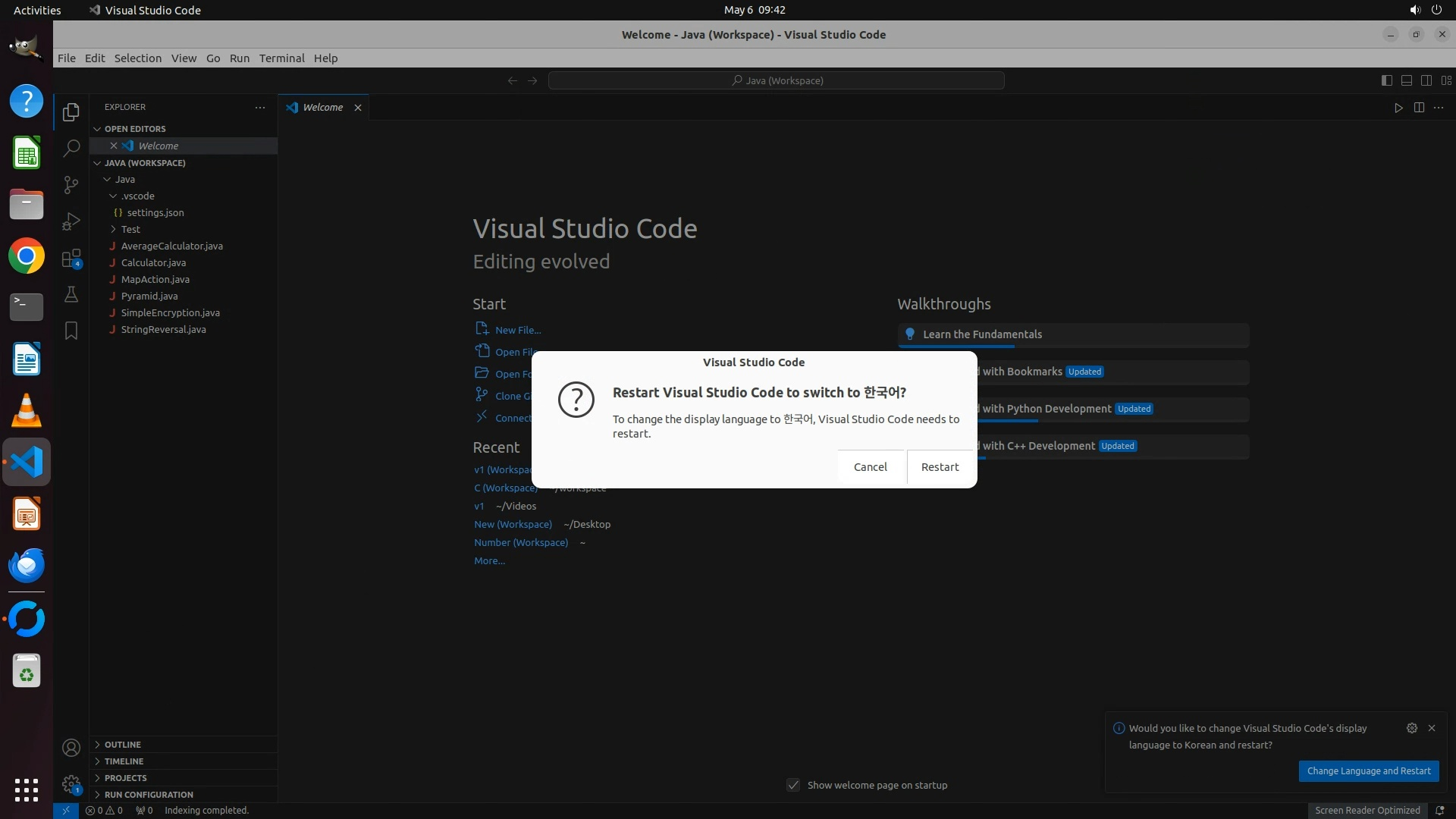Open Run and Debug view icon
Screen dimensions: 1456x819
(x=71, y=221)
